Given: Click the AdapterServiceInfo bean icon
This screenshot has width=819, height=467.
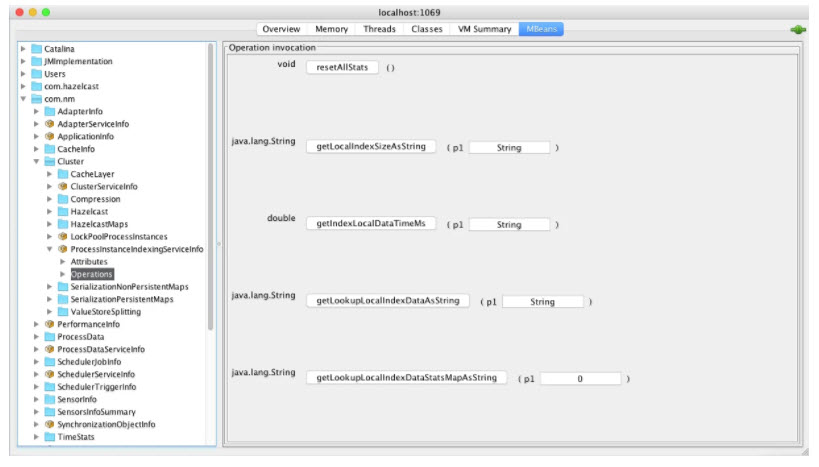Looking at the screenshot, I should tap(49, 124).
